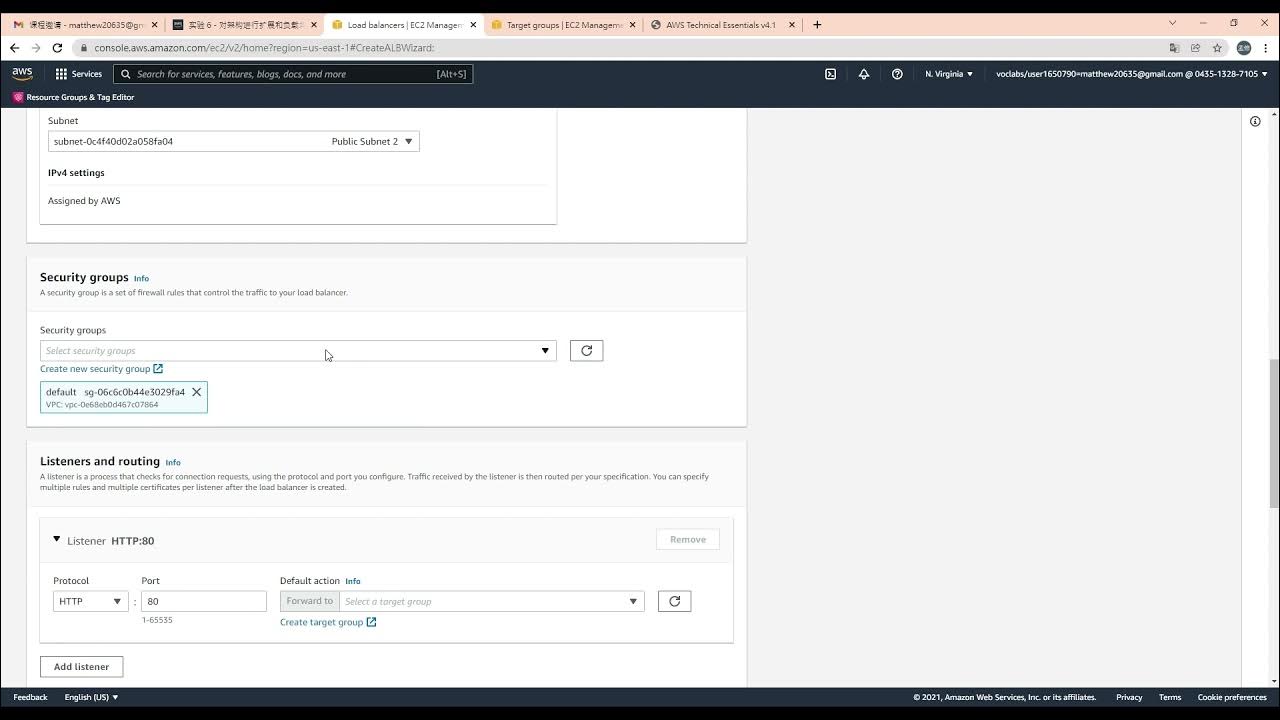The image size is (1280, 720).
Task: Switch to Target groups EC2 tab
Action: tap(563, 25)
